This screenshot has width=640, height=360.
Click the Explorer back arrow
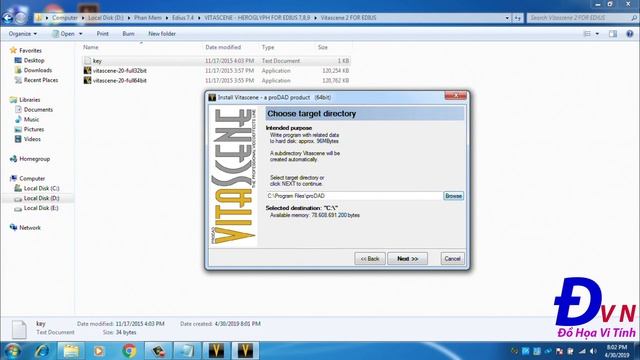[x=7, y=18]
